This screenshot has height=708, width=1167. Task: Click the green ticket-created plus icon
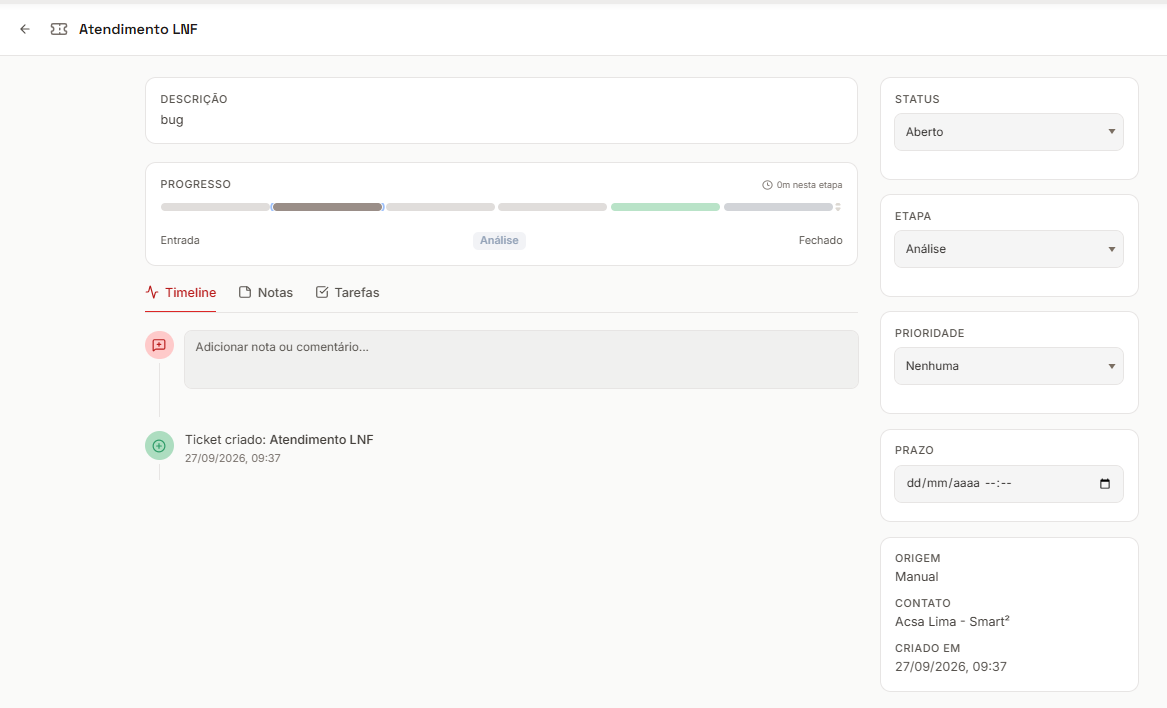(159, 446)
